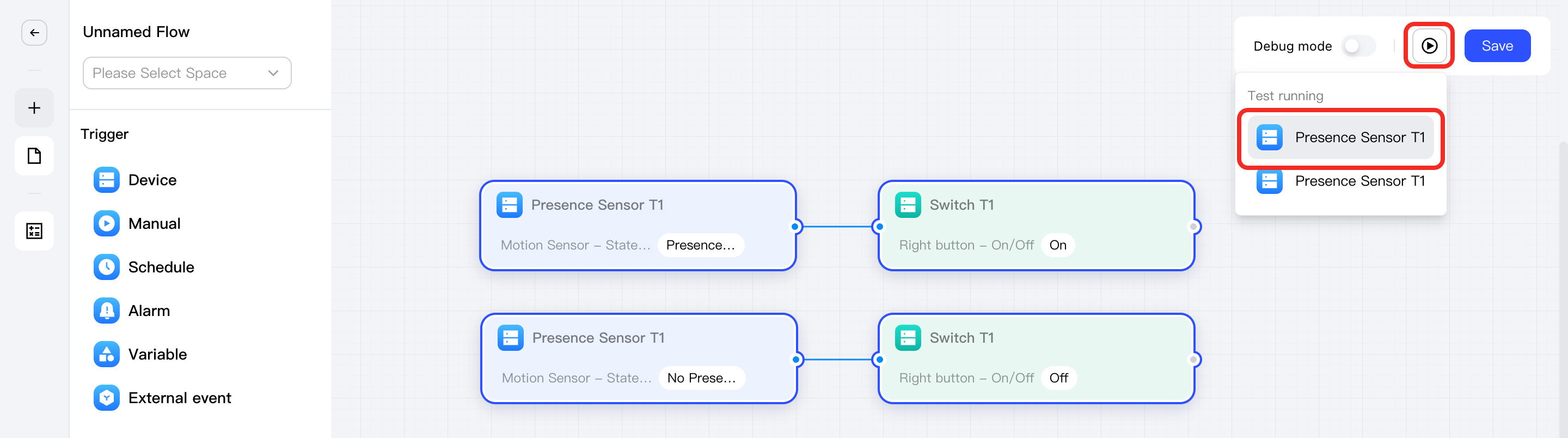Open the checklist panel icon in sidebar

[x=34, y=231]
